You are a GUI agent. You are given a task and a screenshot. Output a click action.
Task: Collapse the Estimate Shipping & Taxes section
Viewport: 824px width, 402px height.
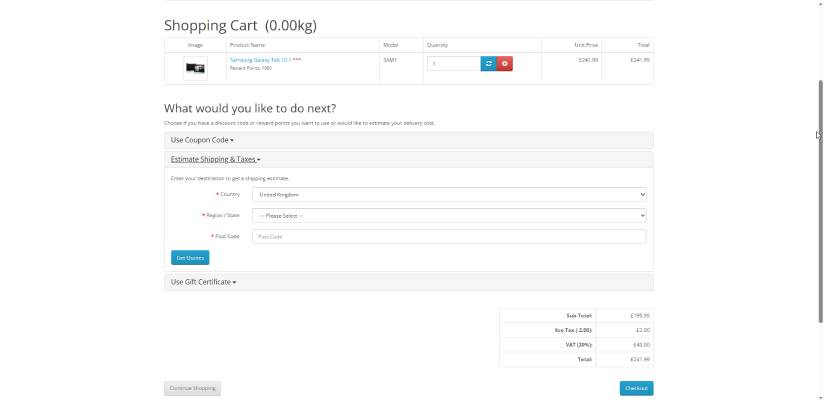point(215,159)
